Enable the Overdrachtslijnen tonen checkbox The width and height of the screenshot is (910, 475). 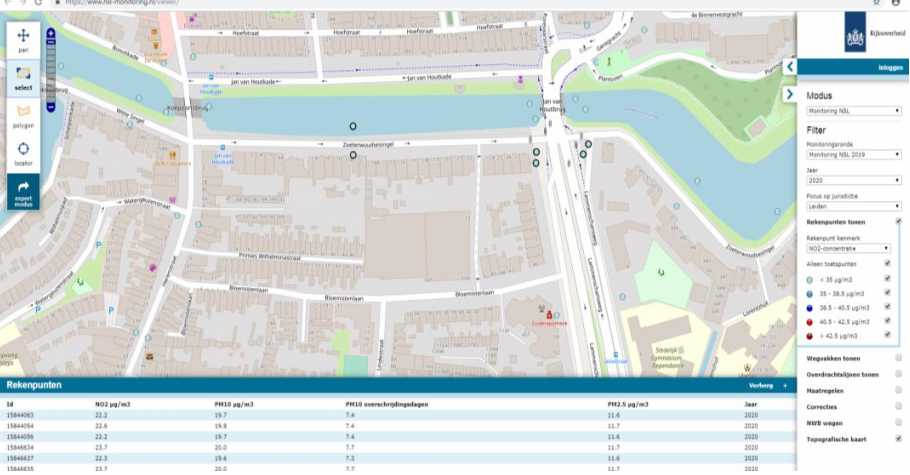coord(898,374)
